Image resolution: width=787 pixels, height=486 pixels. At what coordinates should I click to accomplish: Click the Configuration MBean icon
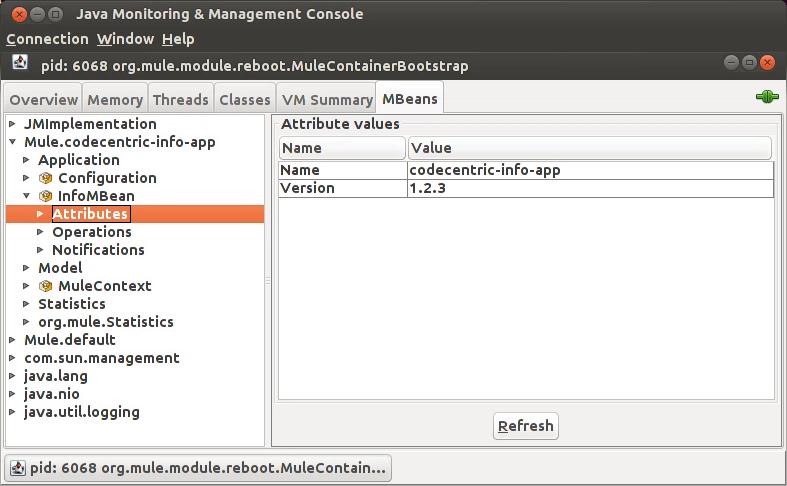pyautogui.click(x=45, y=178)
